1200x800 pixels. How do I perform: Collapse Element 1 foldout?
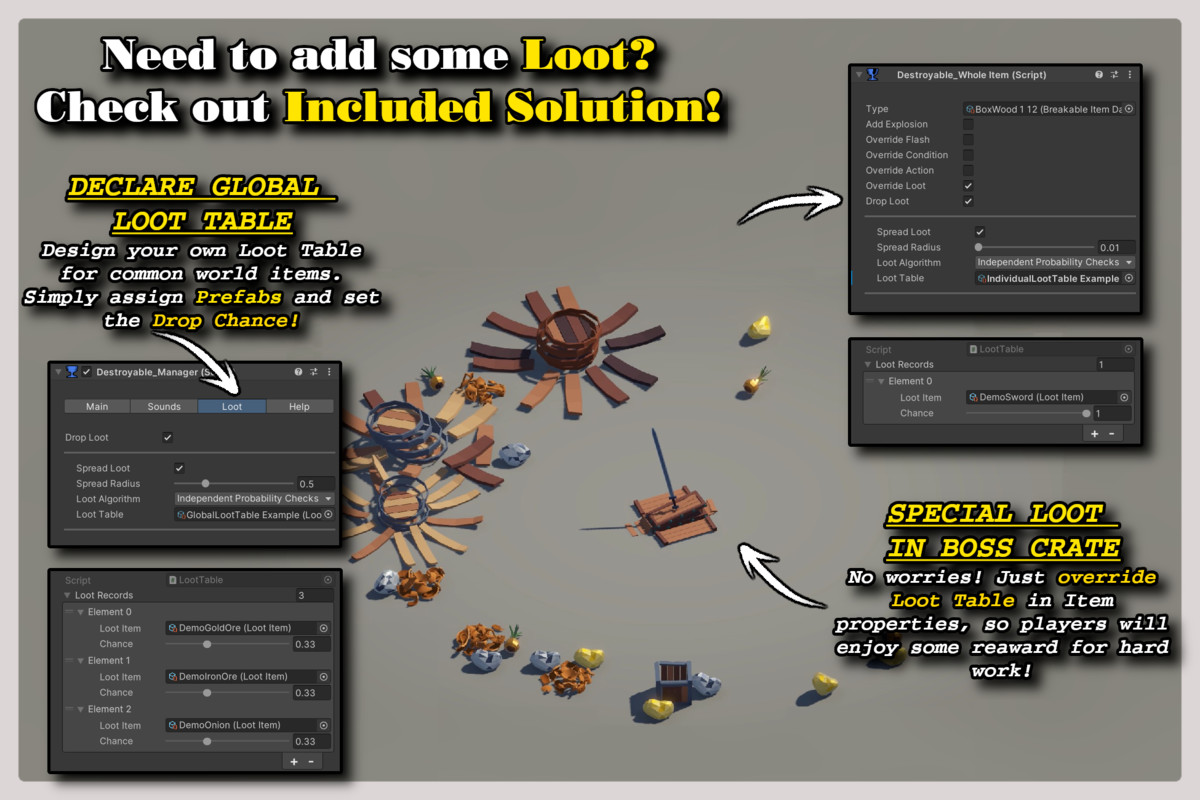pos(81,661)
